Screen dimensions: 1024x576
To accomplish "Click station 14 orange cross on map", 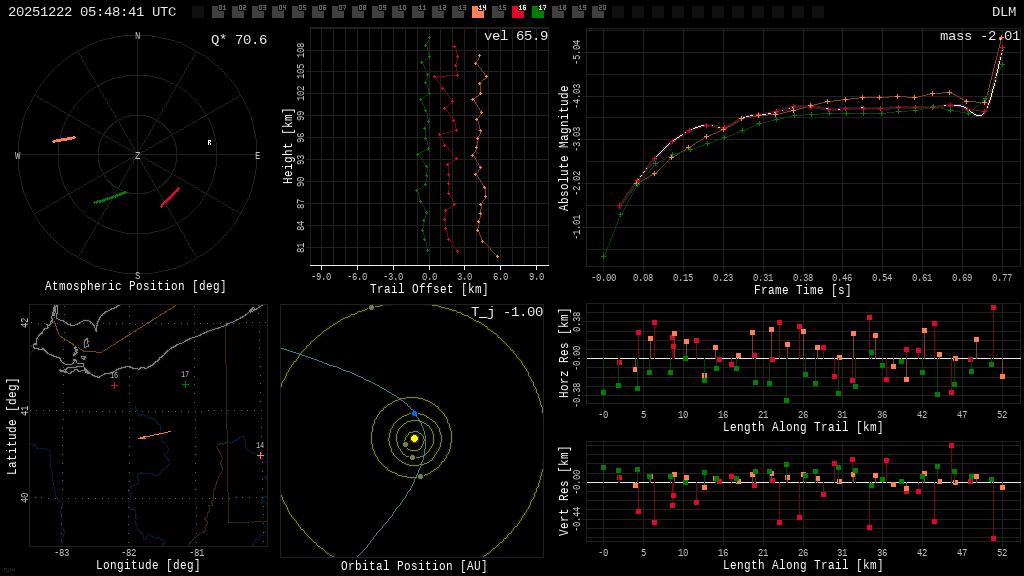I will [x=261, y=455].
